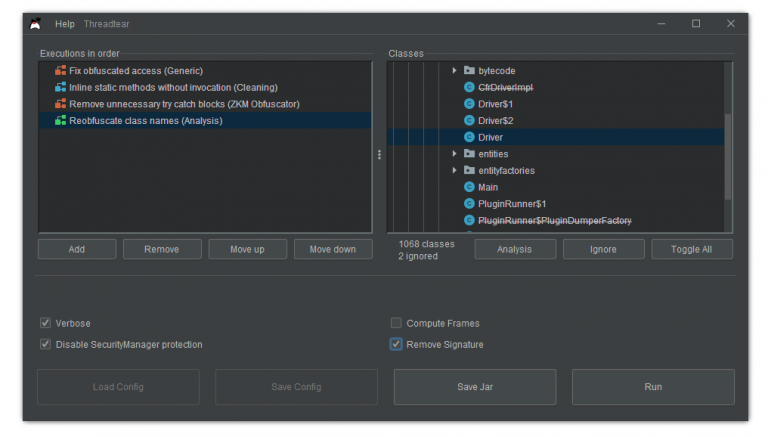Click the Run button
Image resolution: width=768 pixels, height=437 pixels.
tap(653, 387)
